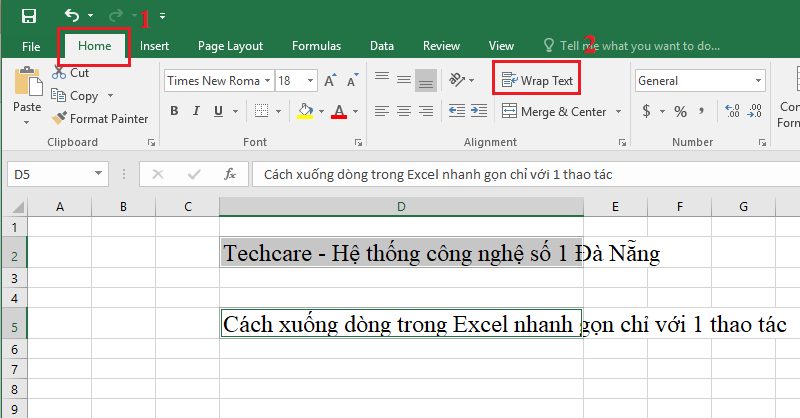Viewport: 800px width, 418px height.
Task: Open Font settings dialog launcher
Action: tap(358, 143)
